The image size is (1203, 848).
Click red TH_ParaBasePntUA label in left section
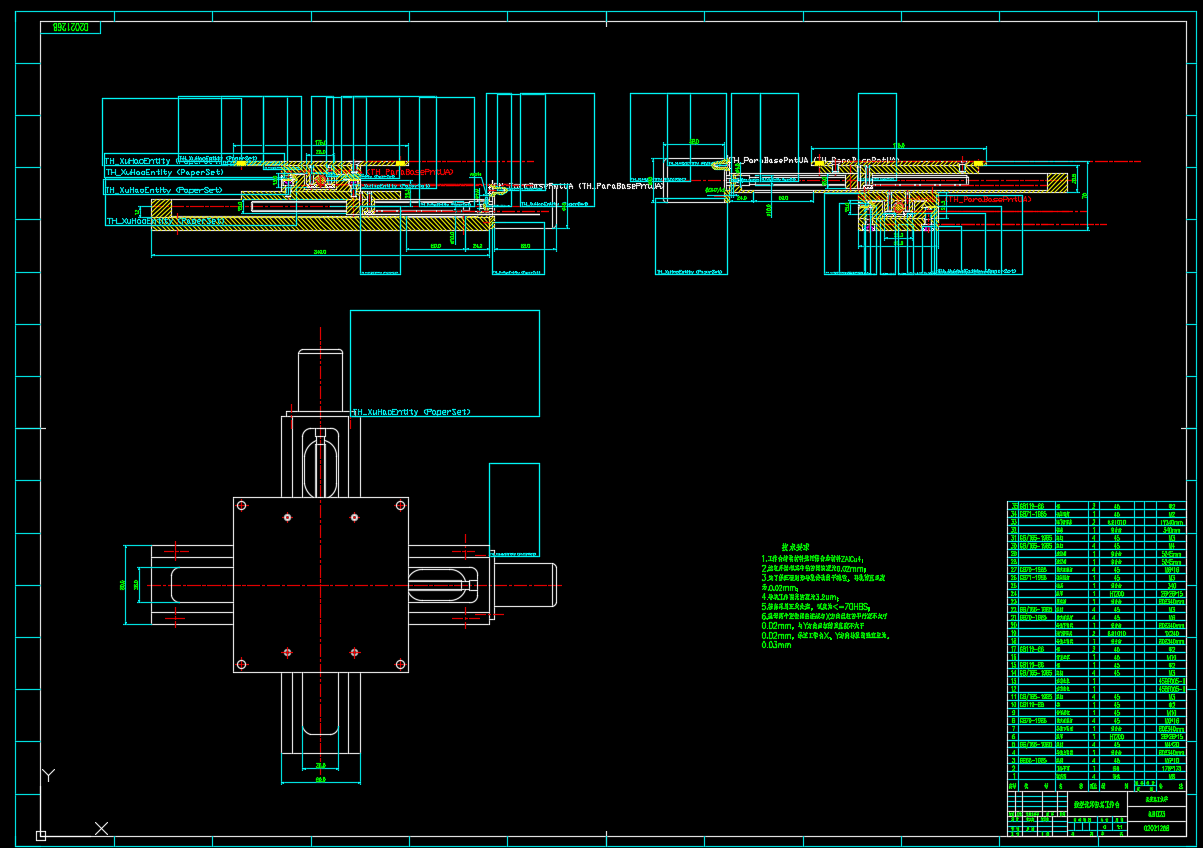(x=411, y=172)
